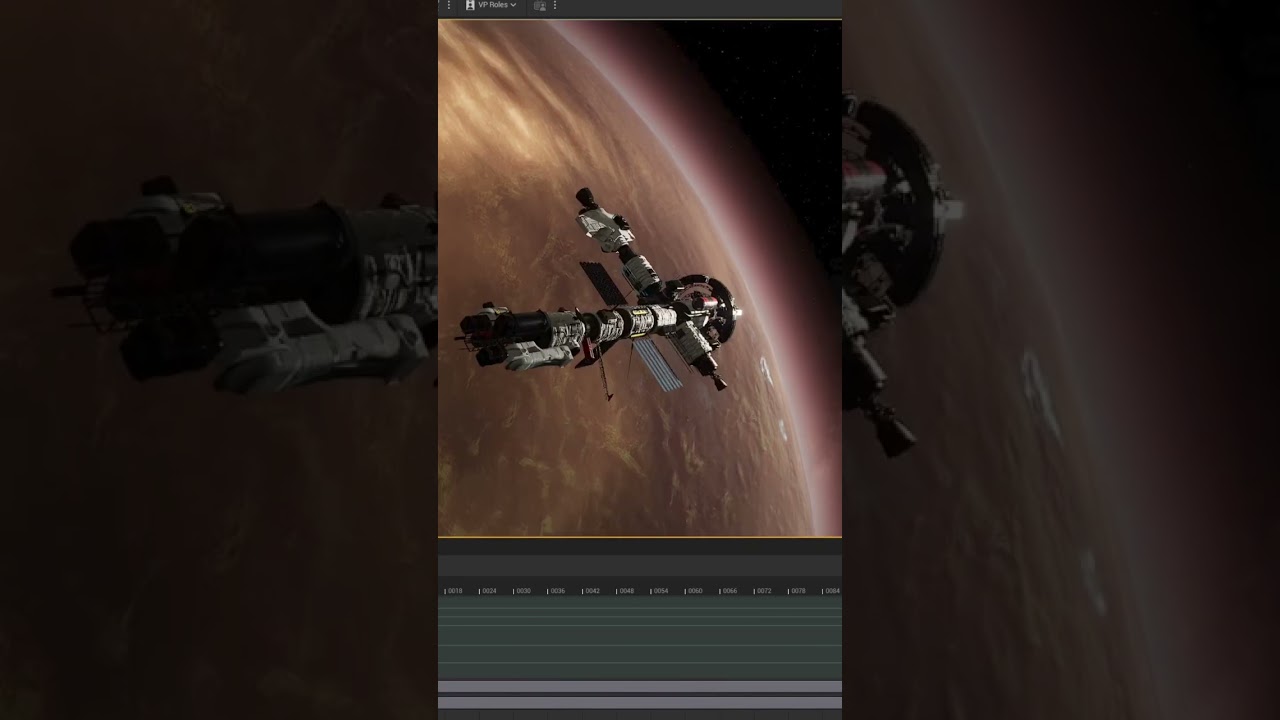Jump to frame 0030 on the timeline ruler
This screenshot has width=1280, height=720.
pos(523,591)
